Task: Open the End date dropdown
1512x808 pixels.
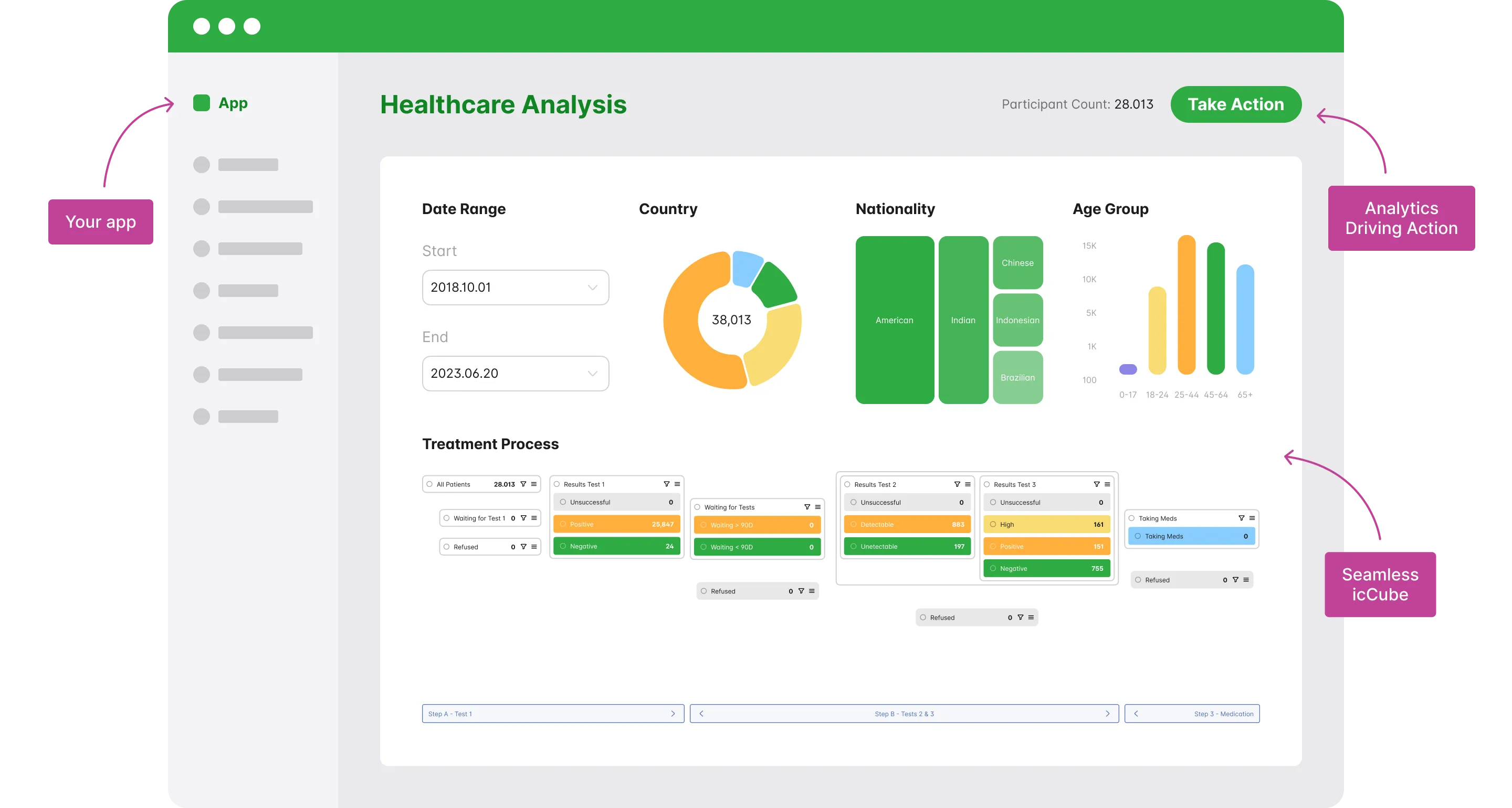Action: [x=516, y=373]
